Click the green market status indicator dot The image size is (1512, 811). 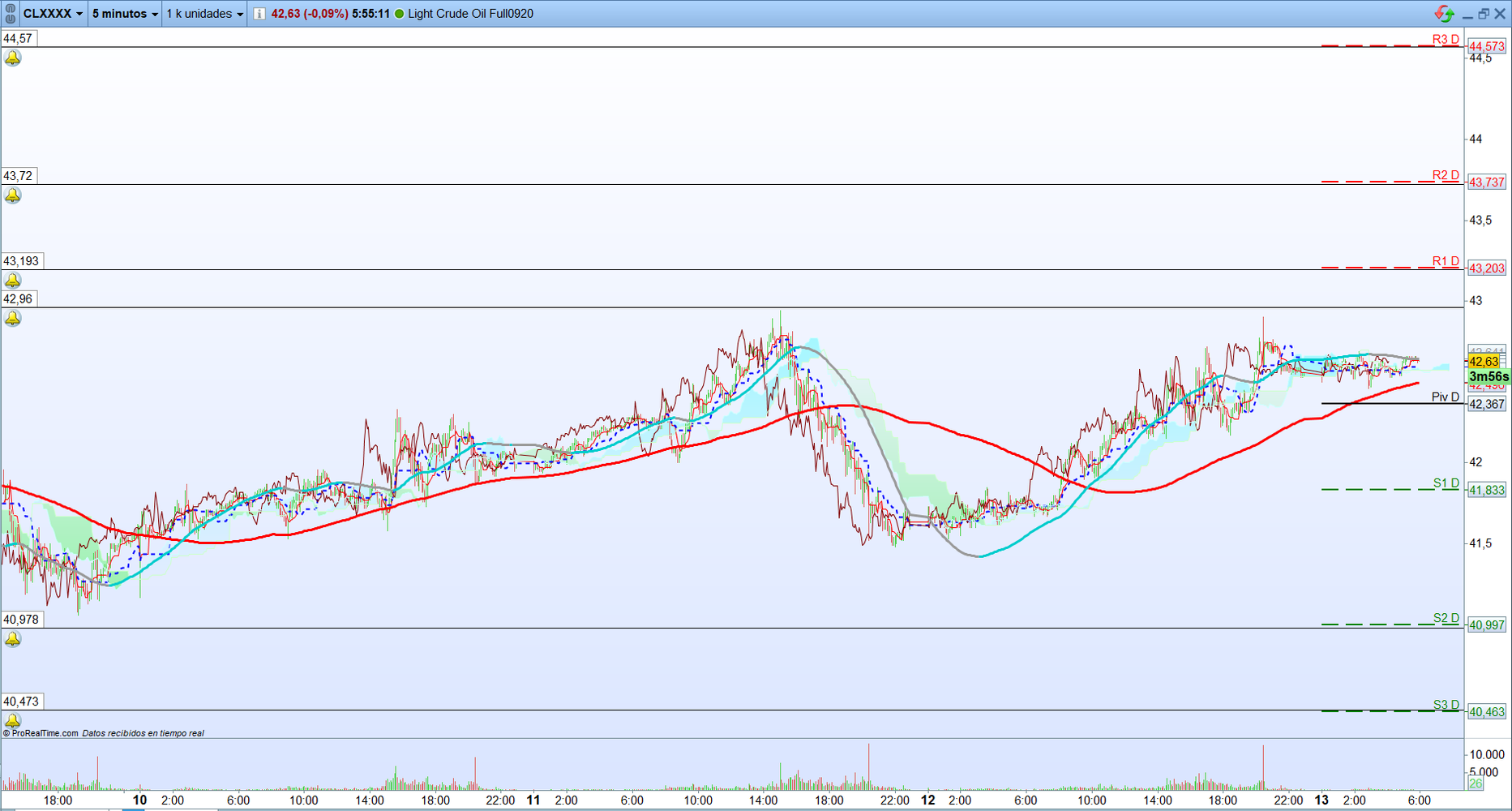(x=399, y=14)
